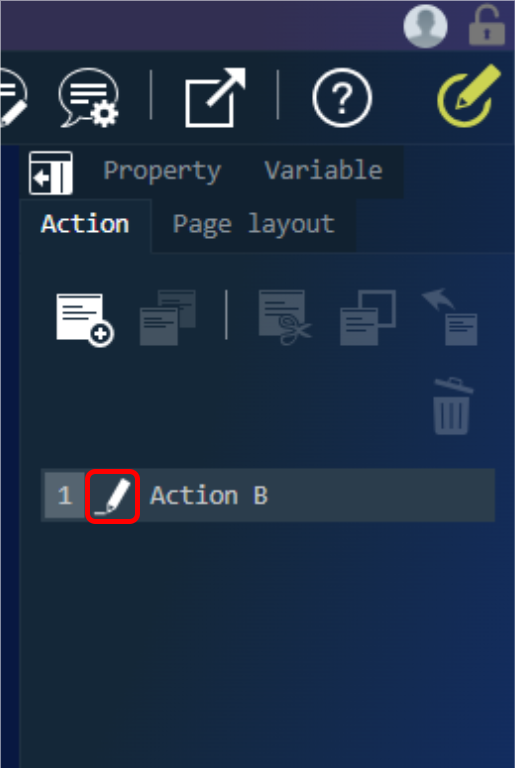Open the Page layout tab
The width and height of the screenshot is (515, 768).
click(253, 225)
